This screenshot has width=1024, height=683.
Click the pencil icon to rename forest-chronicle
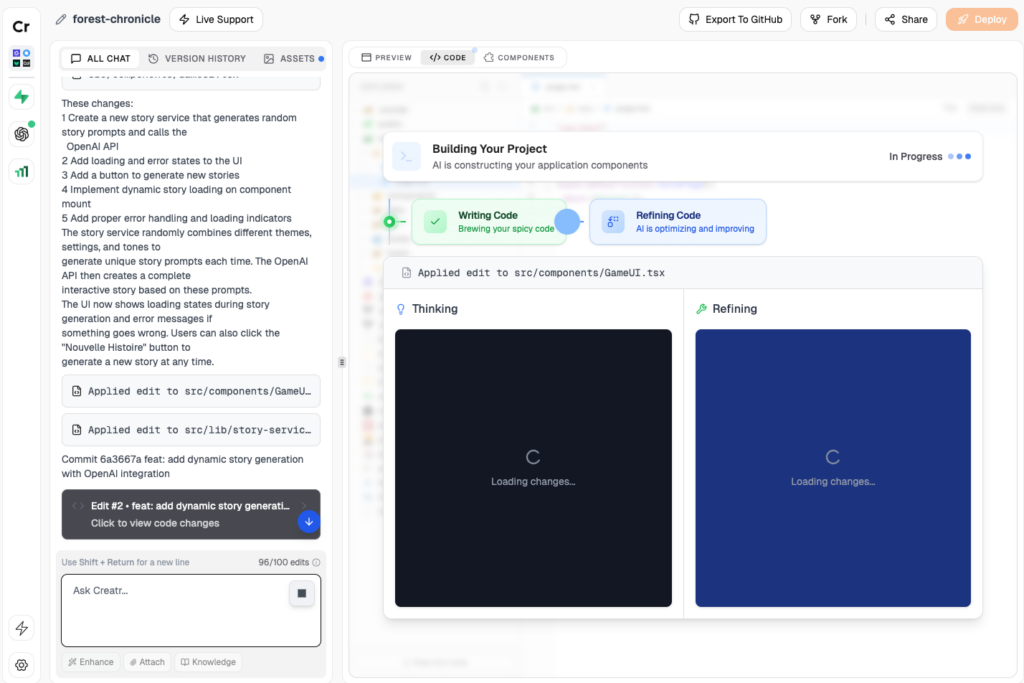coord(61,19)
